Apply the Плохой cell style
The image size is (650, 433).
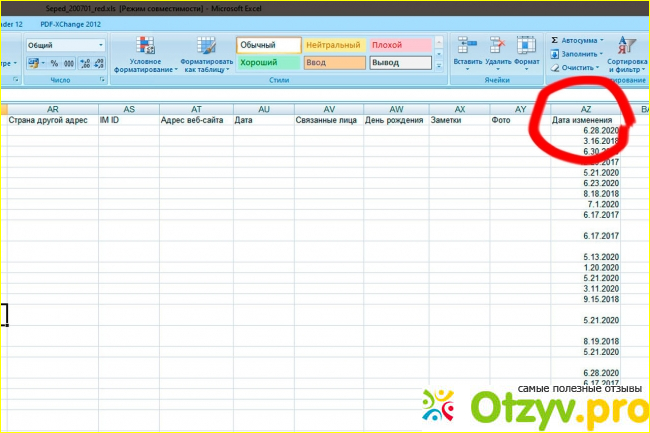pos(398,45)
